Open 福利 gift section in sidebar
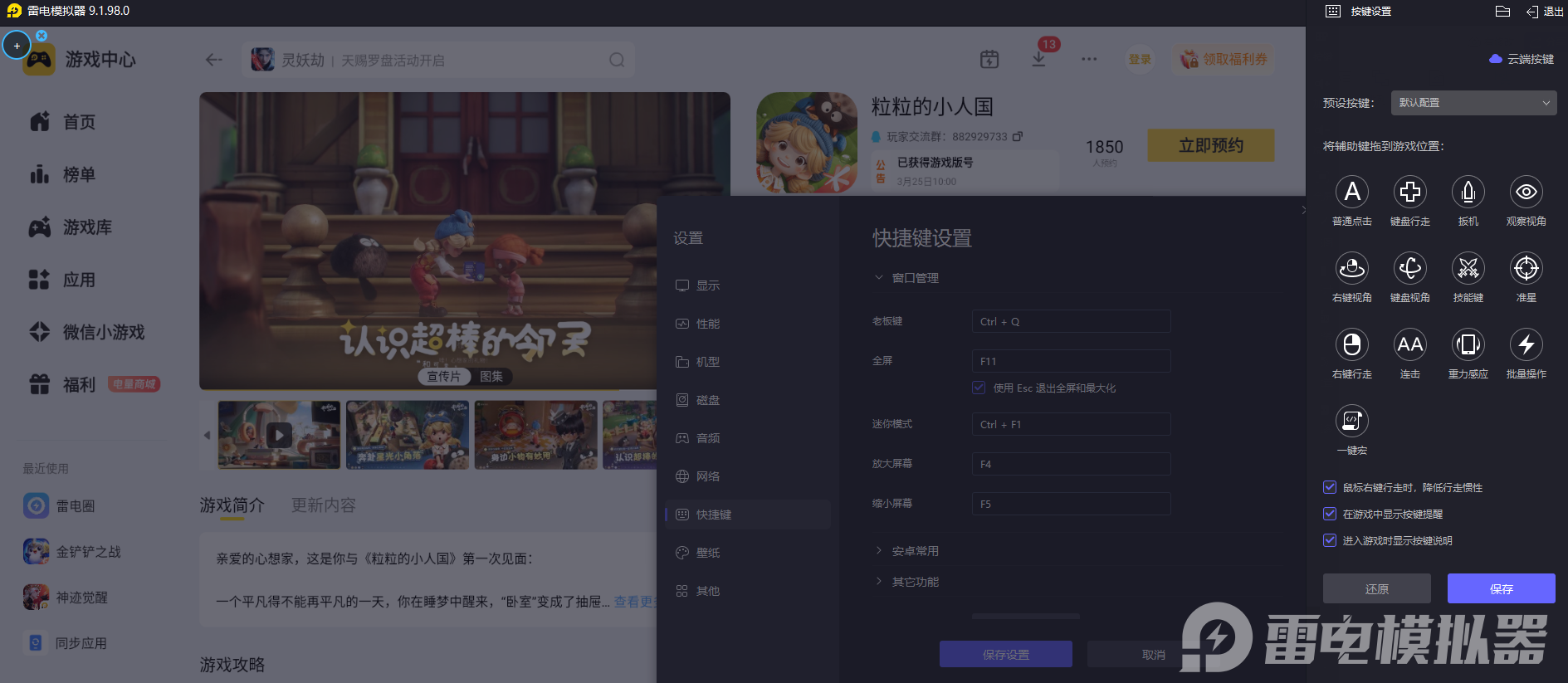1568x683 pixels. point(63,384)
